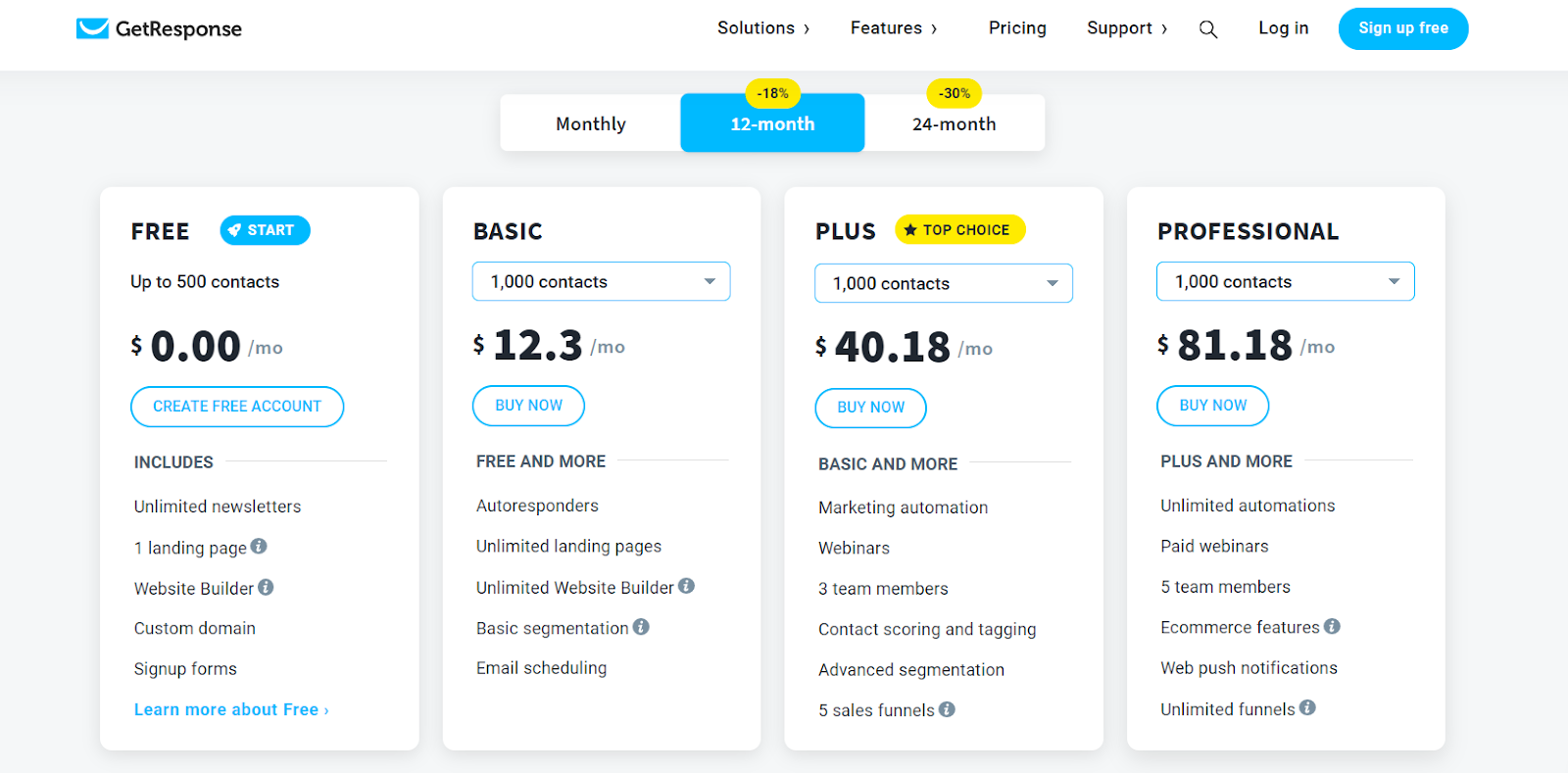Click Buy Now on the Basic plan

[529, 406]
